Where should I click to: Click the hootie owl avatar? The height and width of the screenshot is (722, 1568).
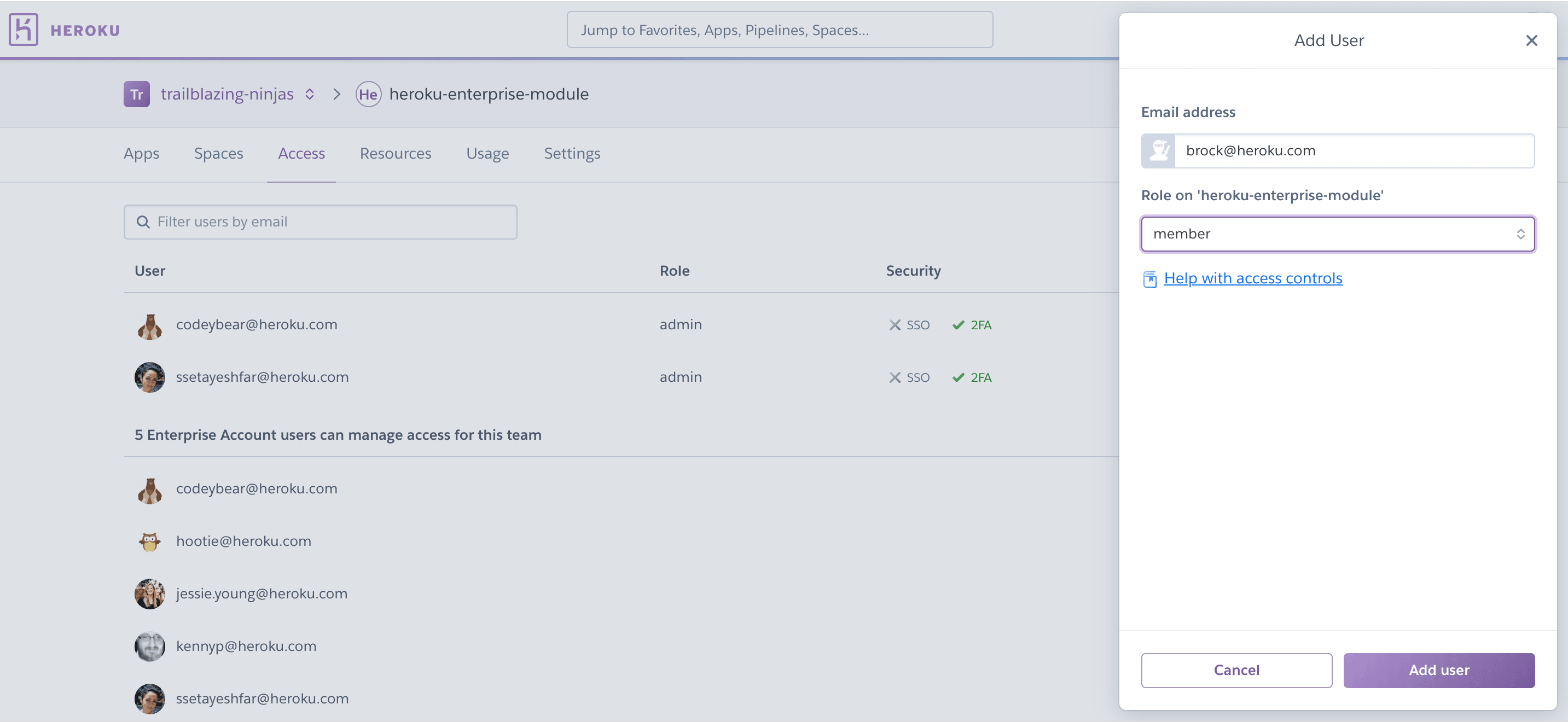150,541
